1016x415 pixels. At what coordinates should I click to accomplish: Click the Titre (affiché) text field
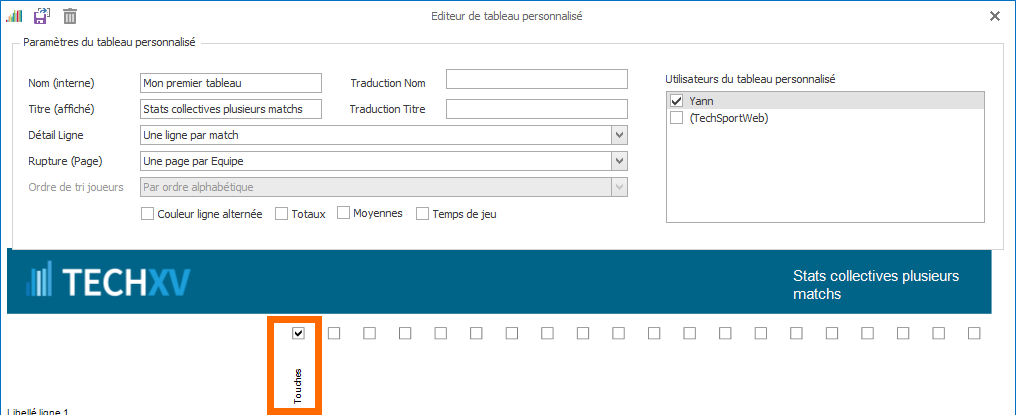pyautogui.click(x=231, y=109)
